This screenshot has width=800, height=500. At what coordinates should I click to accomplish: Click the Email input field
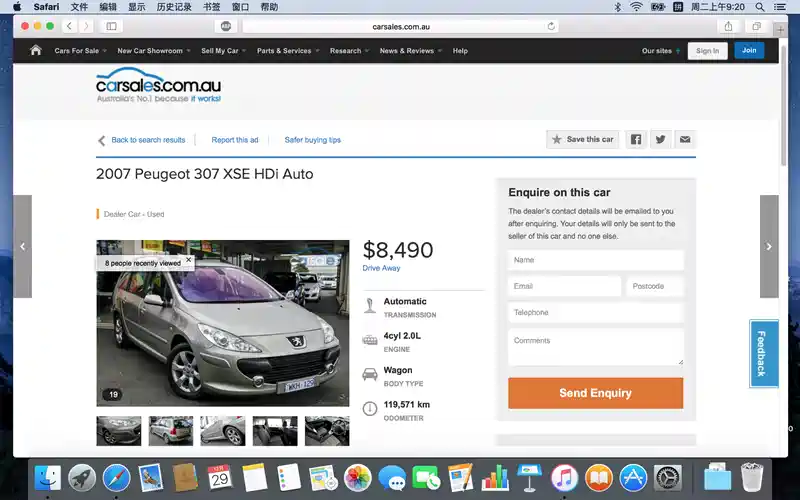[x=564, y=286]
